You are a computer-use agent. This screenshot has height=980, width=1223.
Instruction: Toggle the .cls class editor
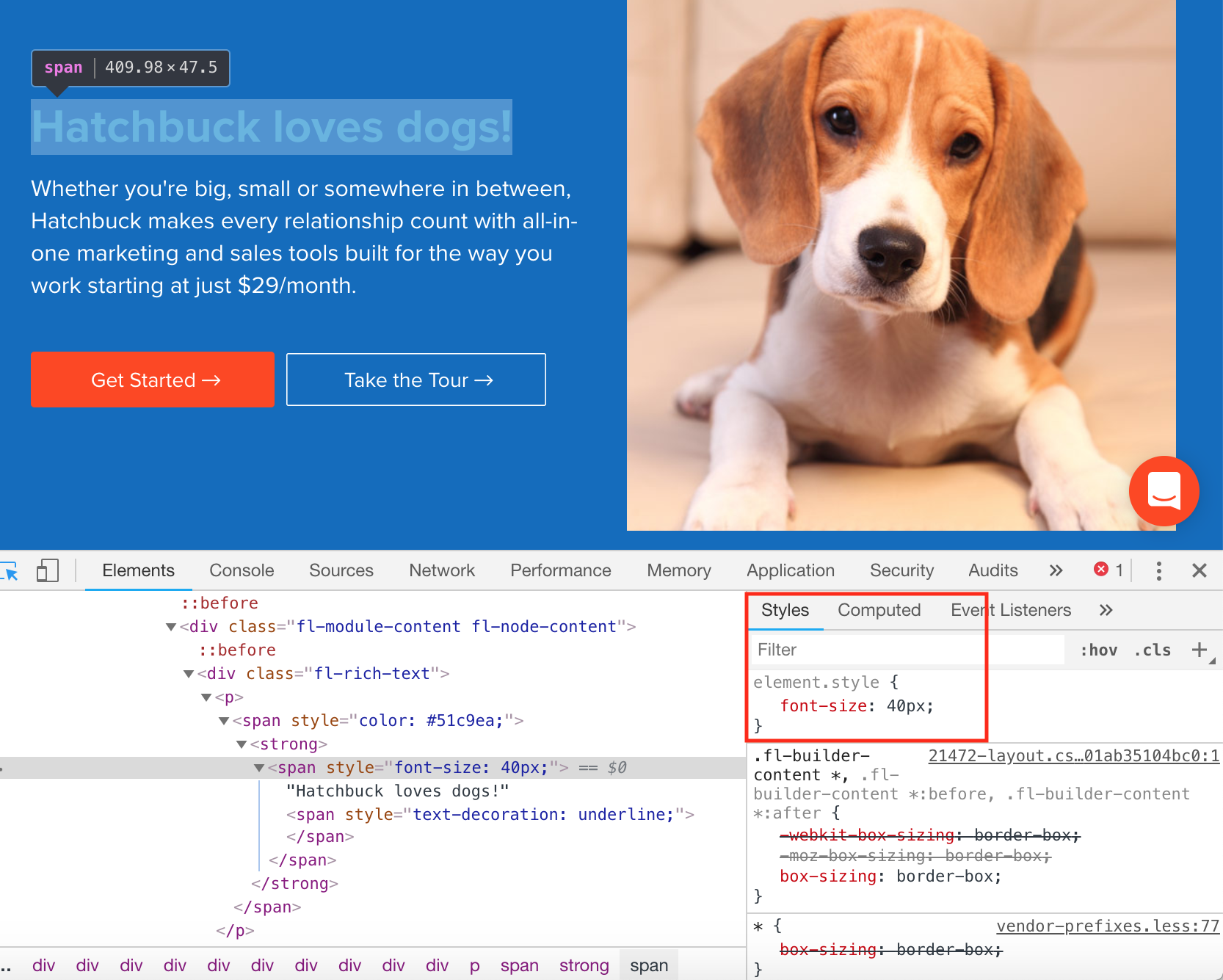1153,650
